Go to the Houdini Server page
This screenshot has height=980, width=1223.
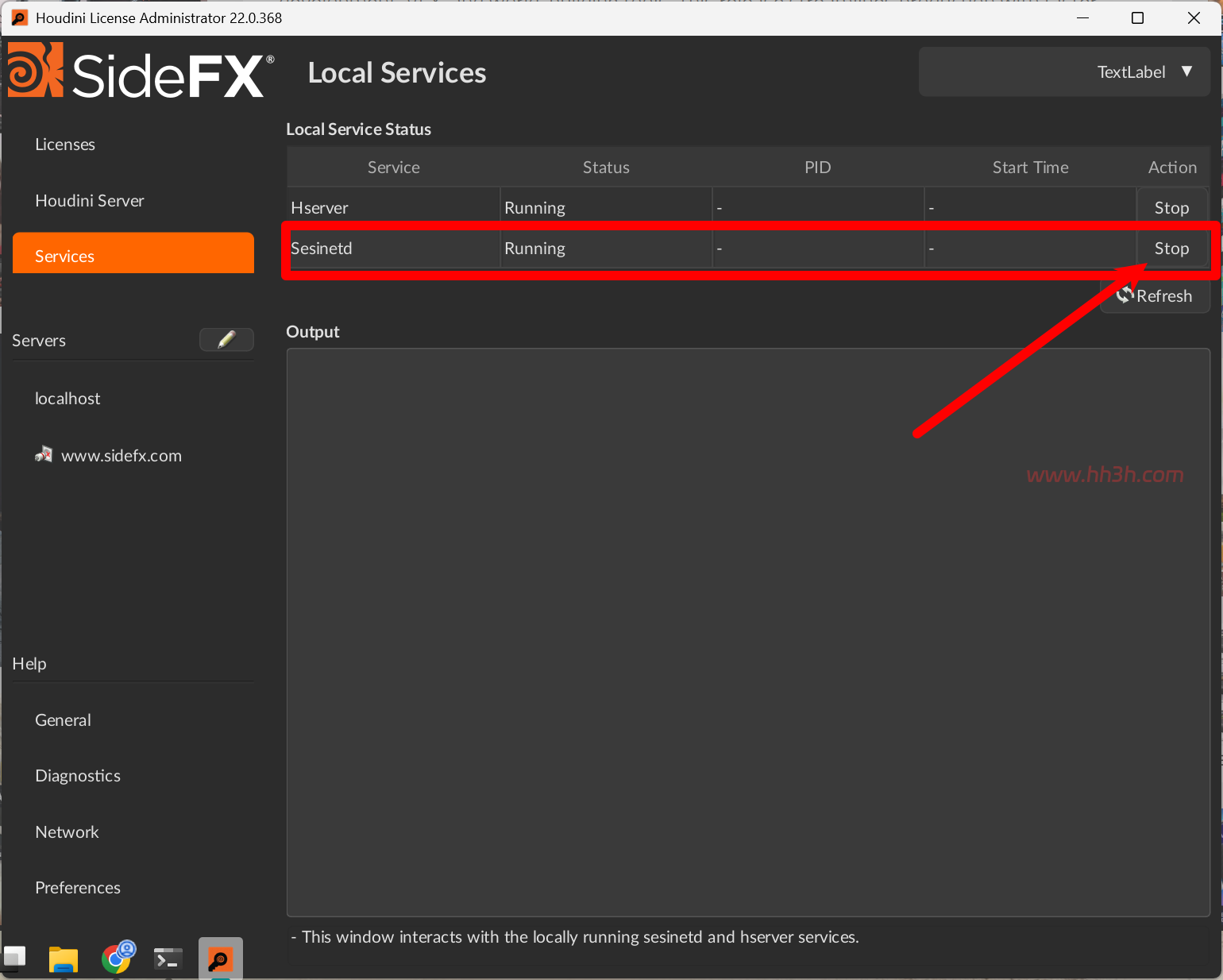(90, 201)
